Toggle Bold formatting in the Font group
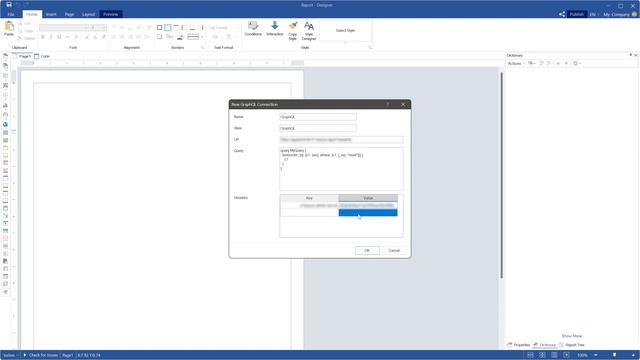 point(42,37)
